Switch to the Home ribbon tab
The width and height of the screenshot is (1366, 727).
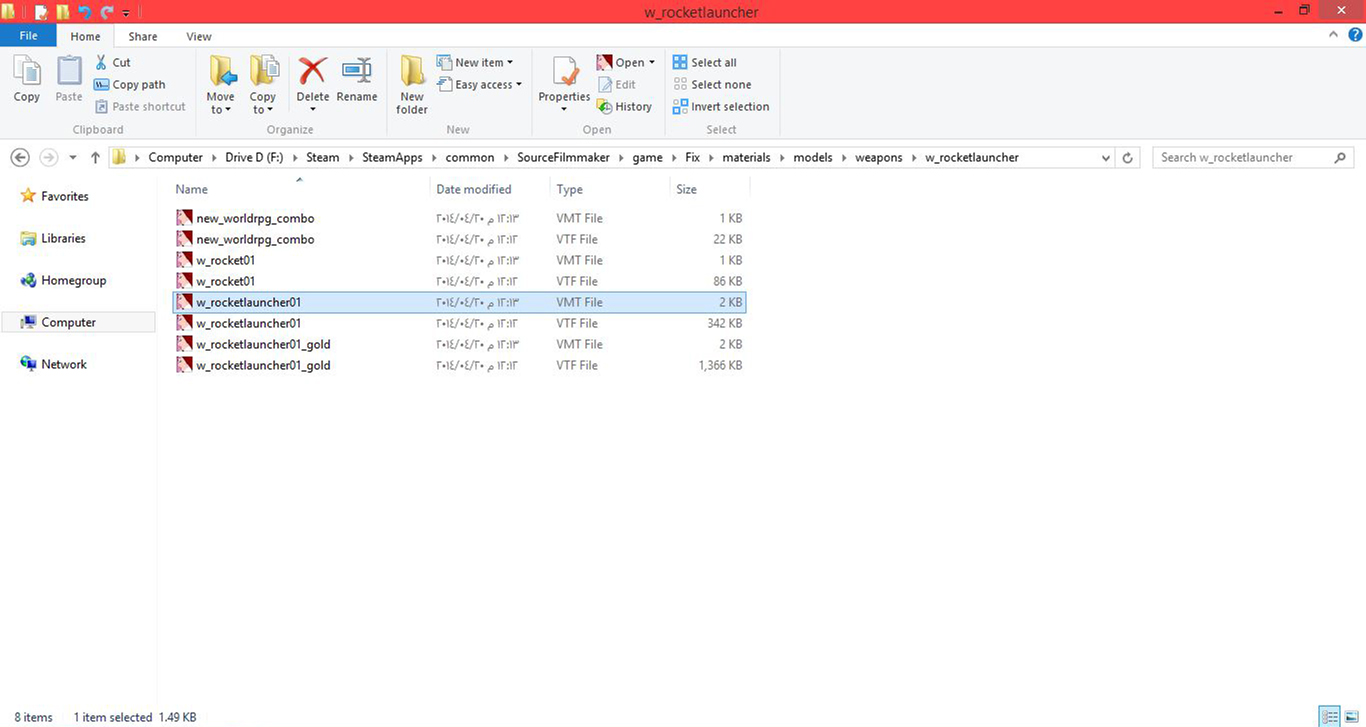[86, 37]
